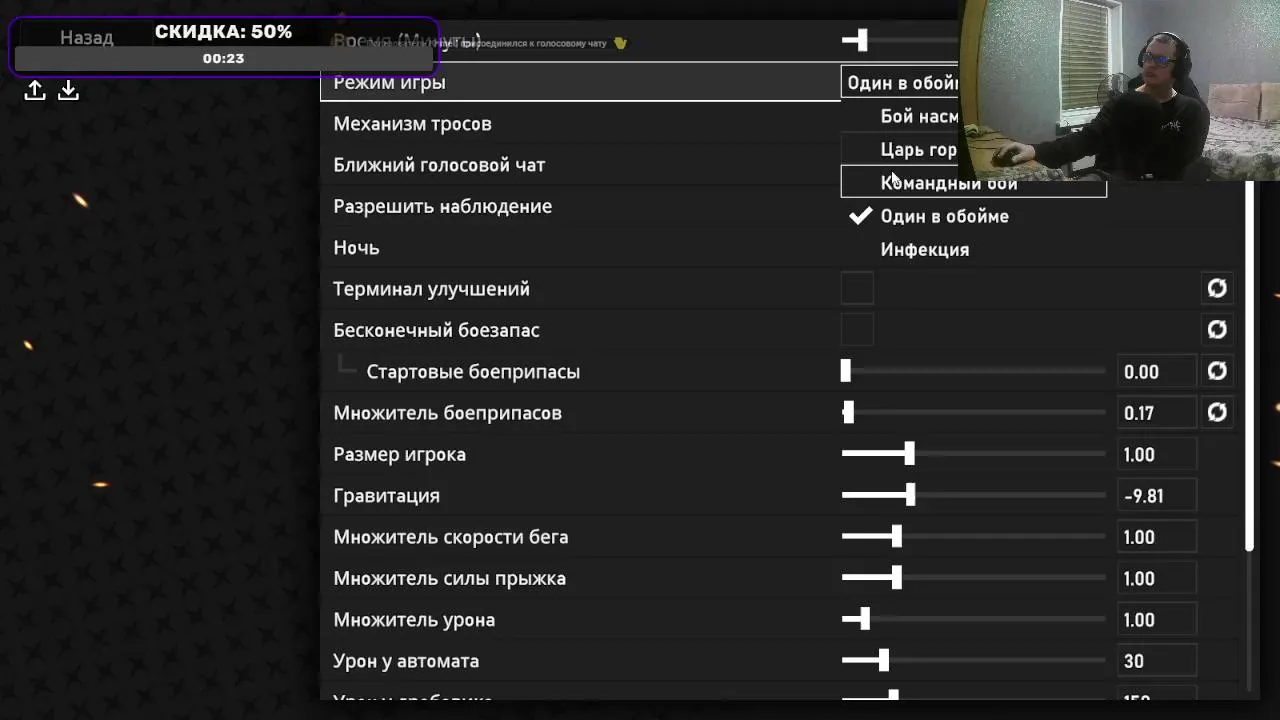This screenshot has width=1280, height=720.
Task: Toggle the Терминал улучшений checkbox
Action: click(x=857, y=289)
